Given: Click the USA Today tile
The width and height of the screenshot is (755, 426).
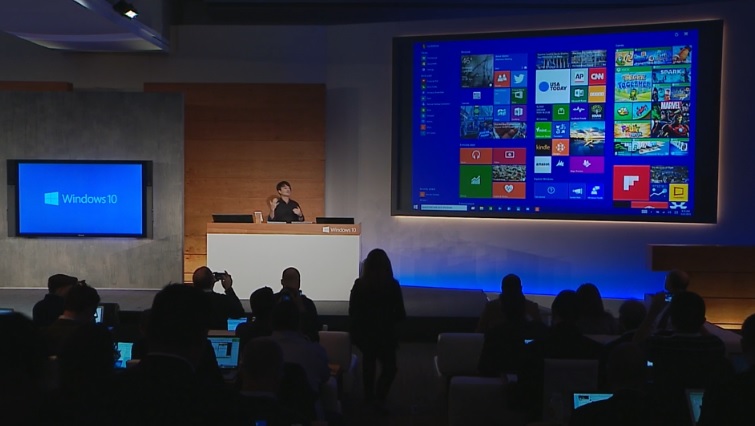Looking at the screenshot, I should (x=553, y=86).
